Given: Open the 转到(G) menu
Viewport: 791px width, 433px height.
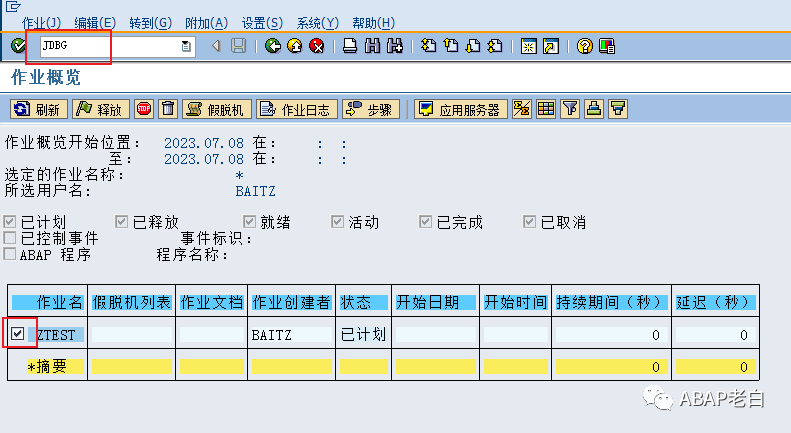Looking at the screenshot, I should 150,23.
